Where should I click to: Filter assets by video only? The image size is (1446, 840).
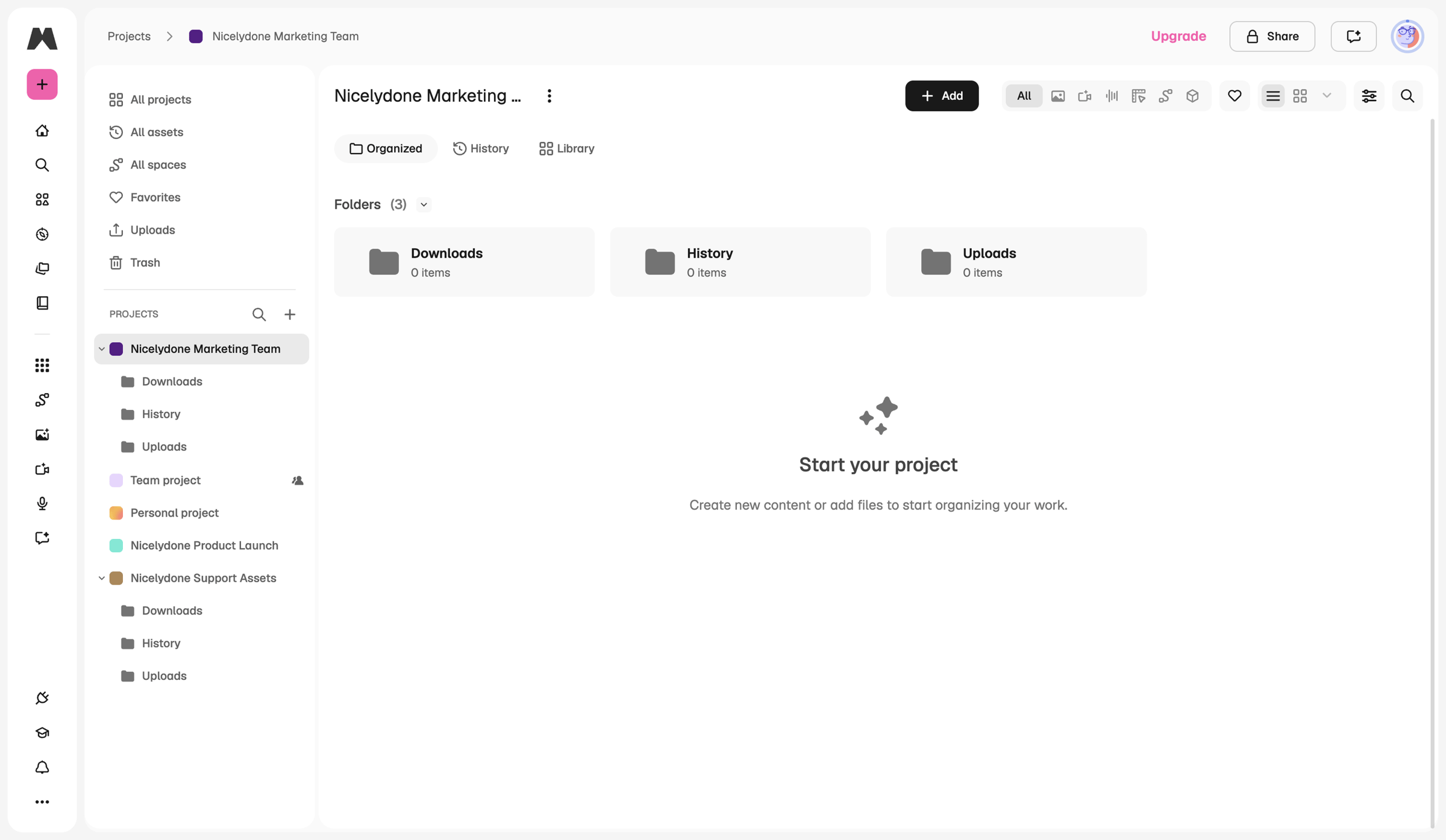pyautogui.click(x=1085, y=96)
